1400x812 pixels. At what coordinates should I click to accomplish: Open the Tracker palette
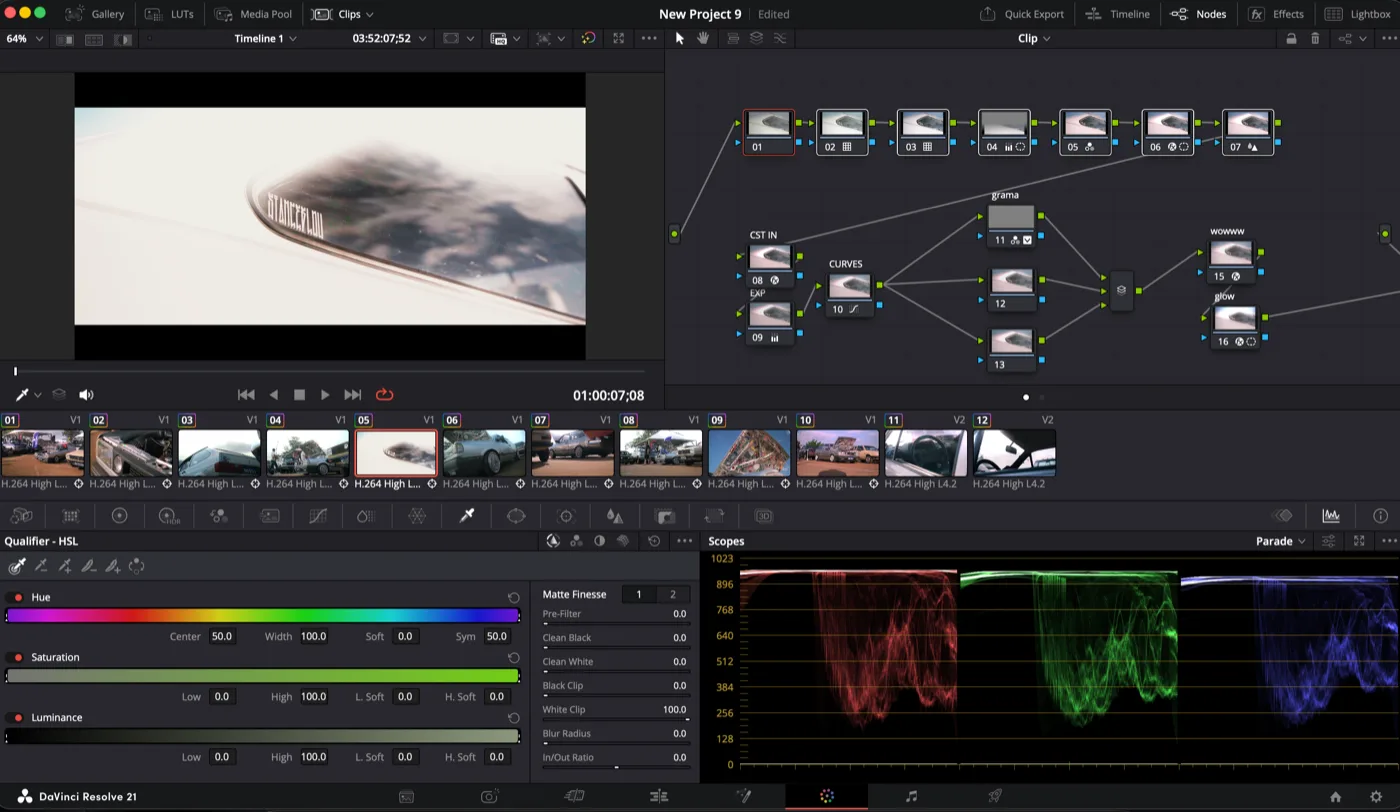566,516
